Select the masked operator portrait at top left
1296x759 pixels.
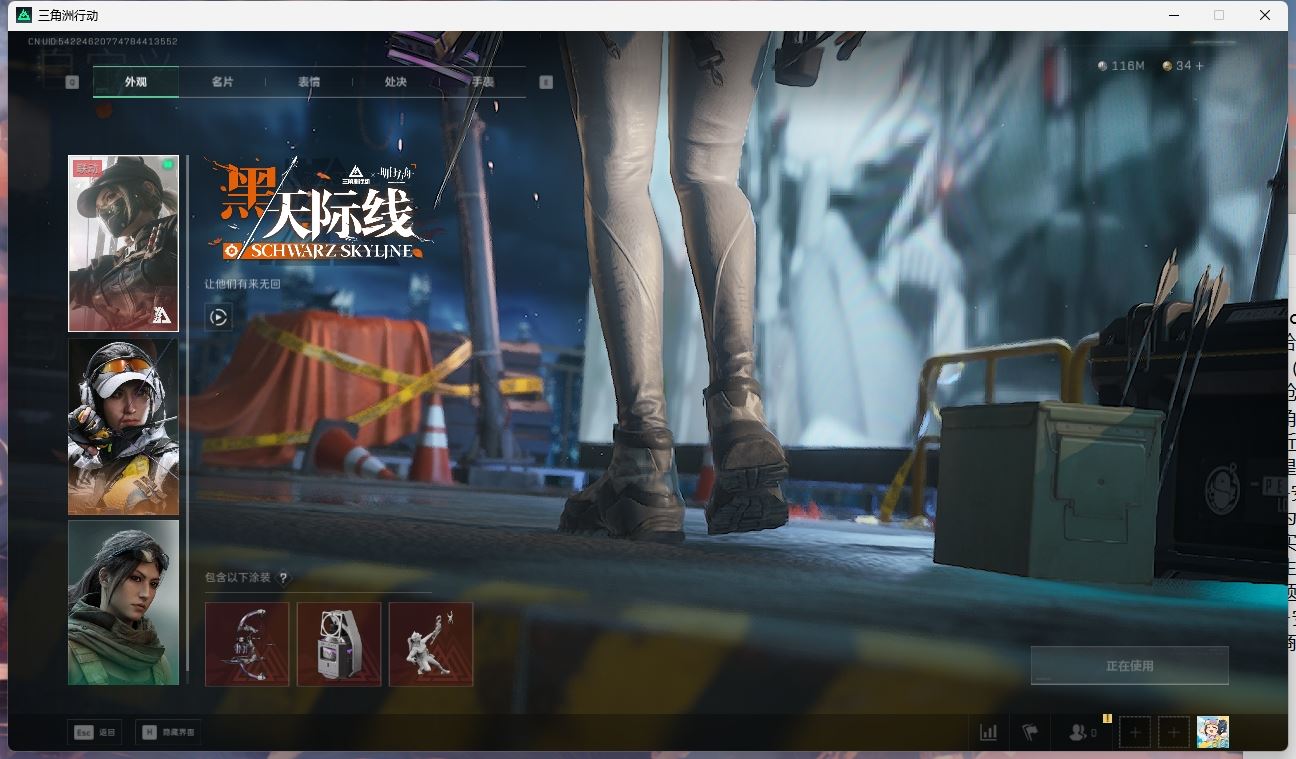tap(123, 242)
